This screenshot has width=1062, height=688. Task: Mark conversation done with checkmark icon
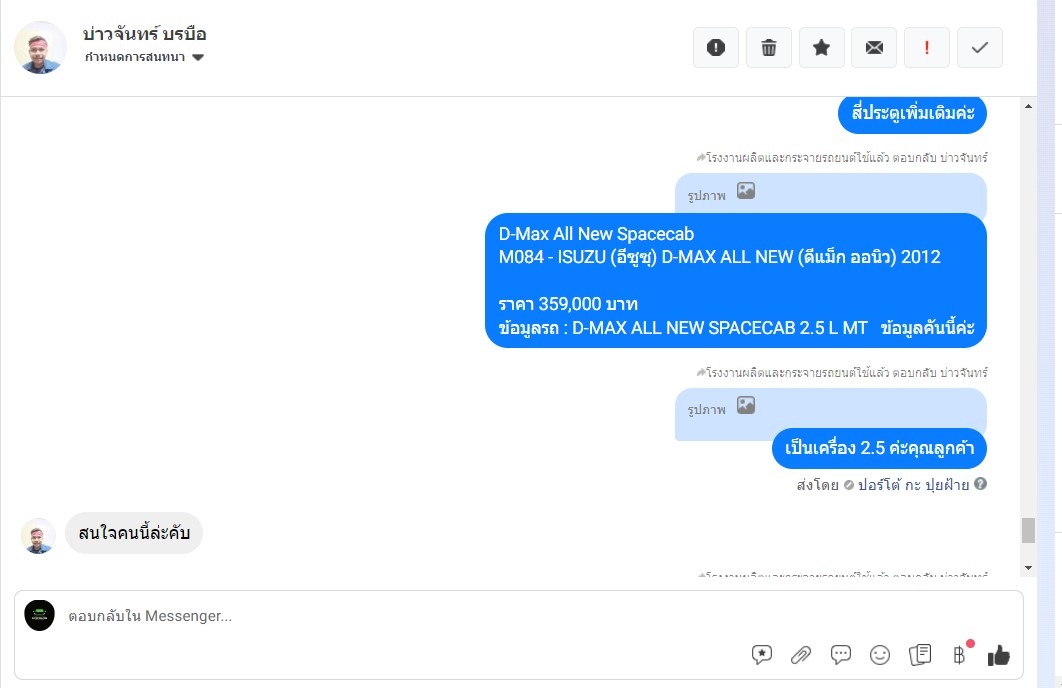(x=979, y=47)
